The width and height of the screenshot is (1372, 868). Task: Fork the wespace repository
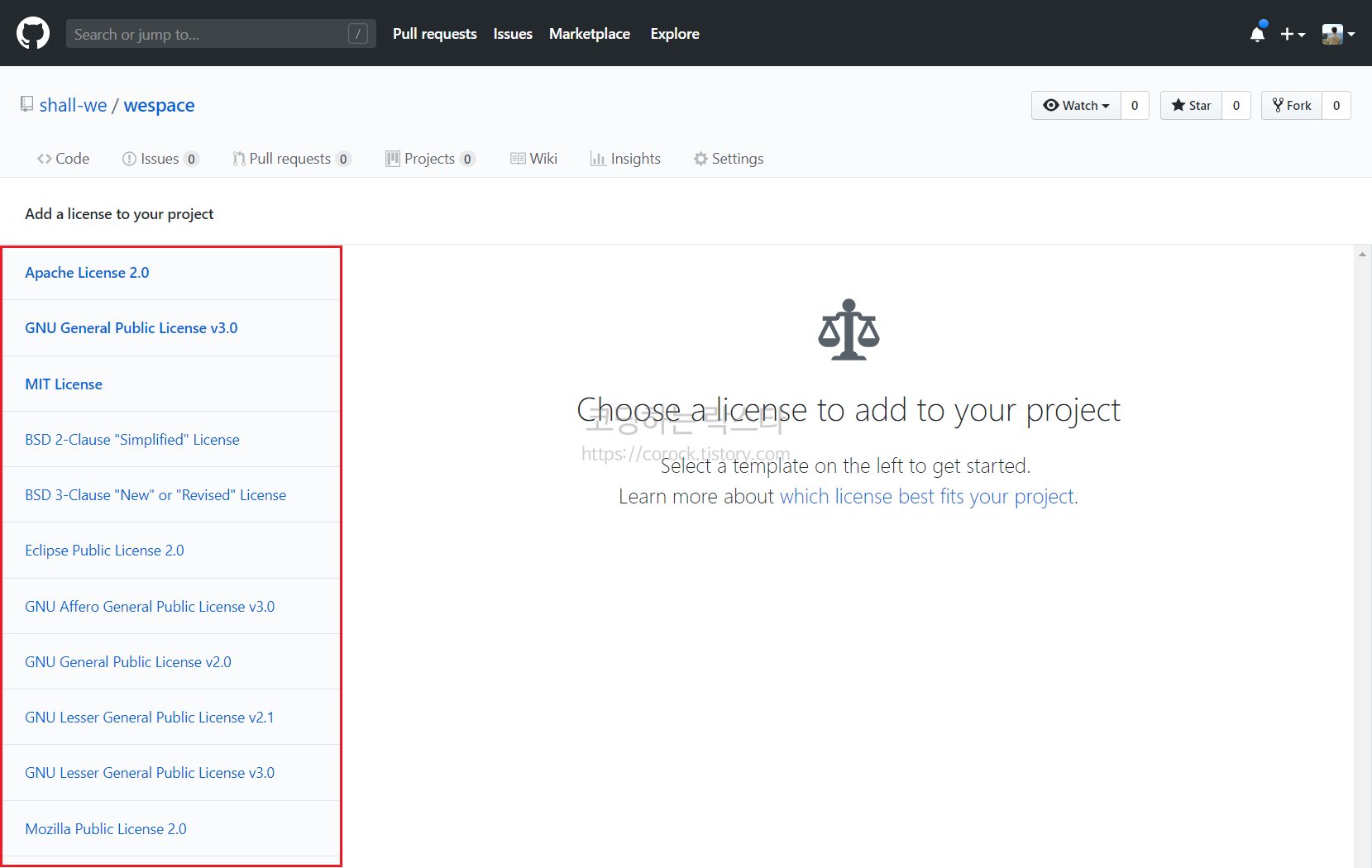(x=1292, y=105)
